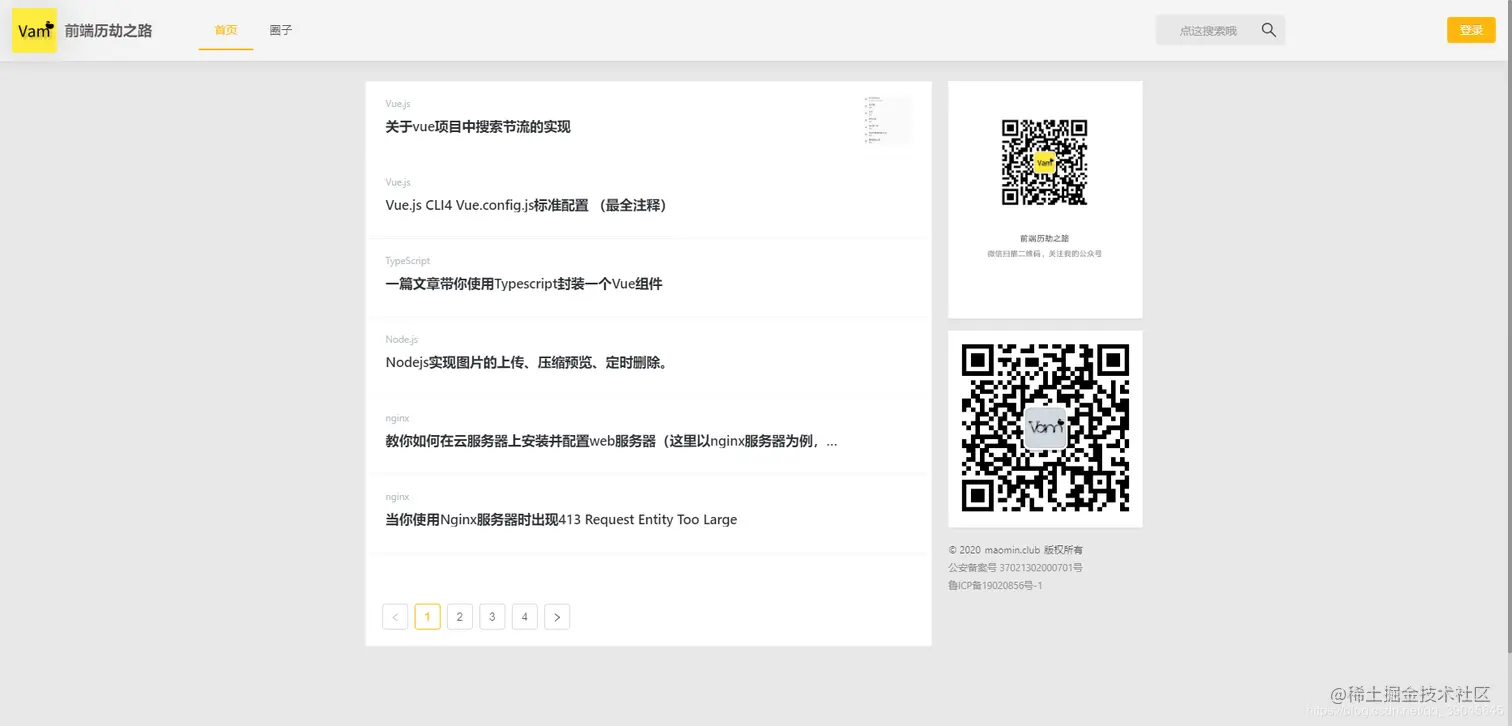Go to page 2 of articles

[x=459, y=616]
